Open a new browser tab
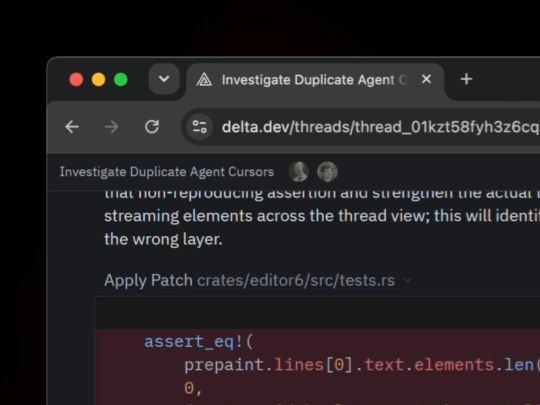The height and width of the screenshot is (405, 540). 466,79
